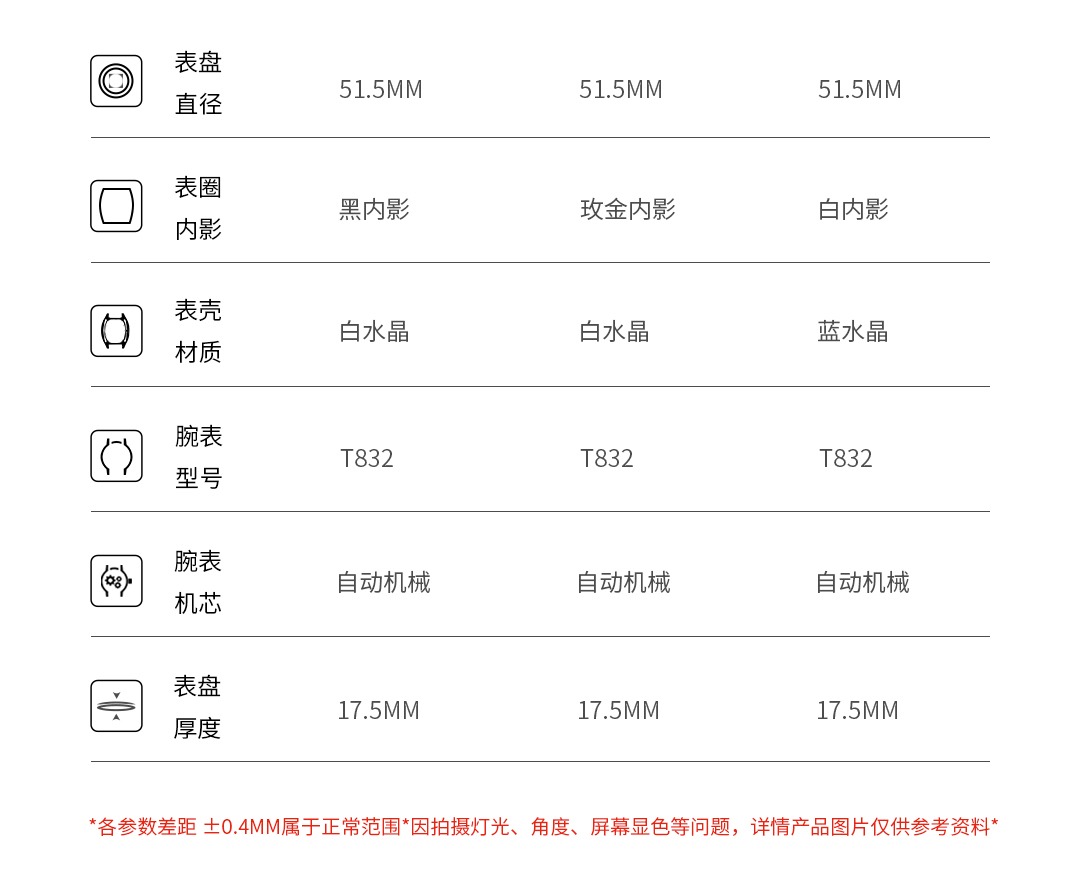
Task: Click the middle column T832 model
Action: [607, 458]
